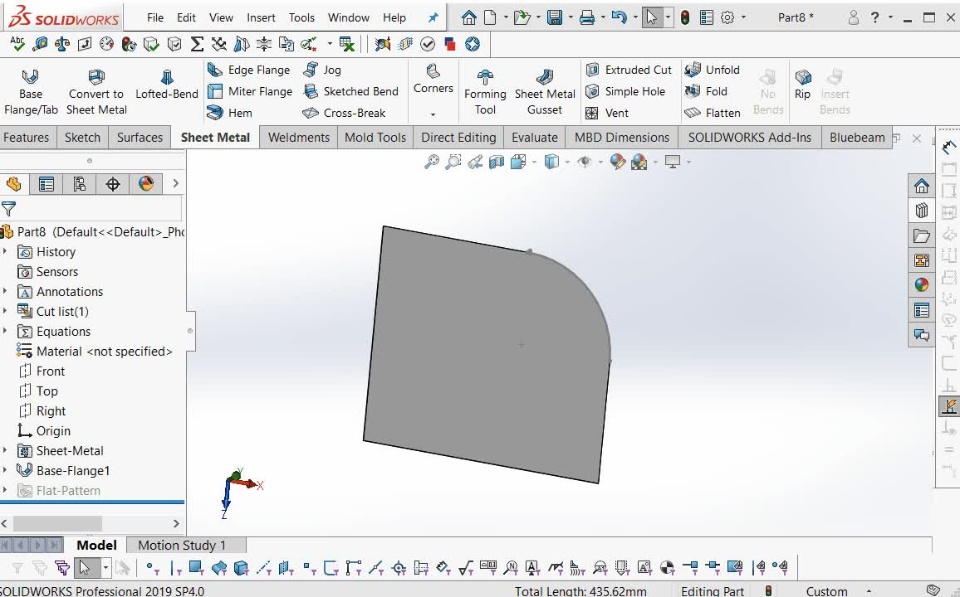Unfold the sheet metal bends
Screen dimensions: 960x597
click(x=712, y=70)
